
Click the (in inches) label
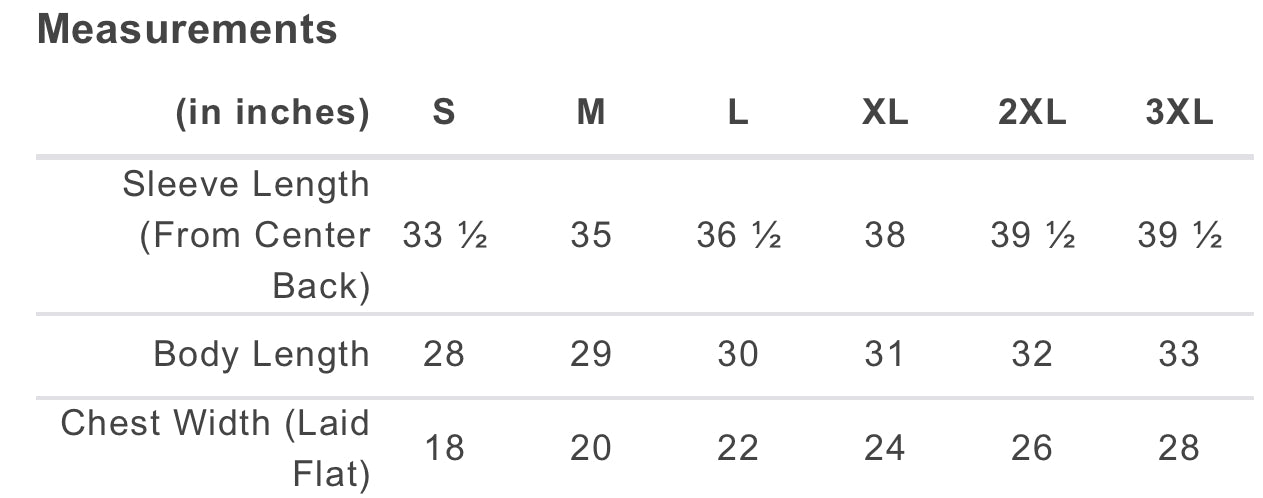[273, 113]
